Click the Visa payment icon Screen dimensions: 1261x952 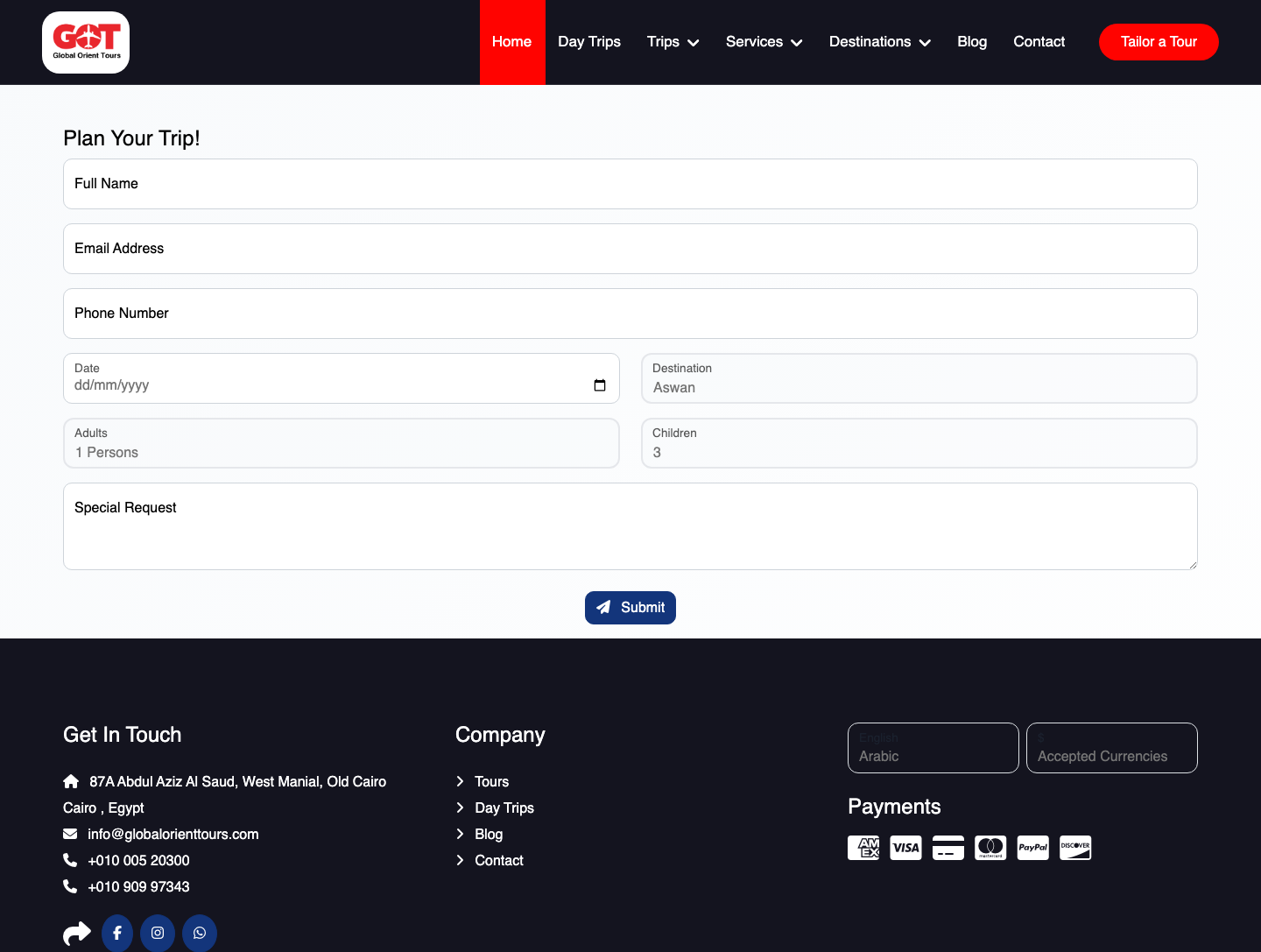(x=906, y=848)
